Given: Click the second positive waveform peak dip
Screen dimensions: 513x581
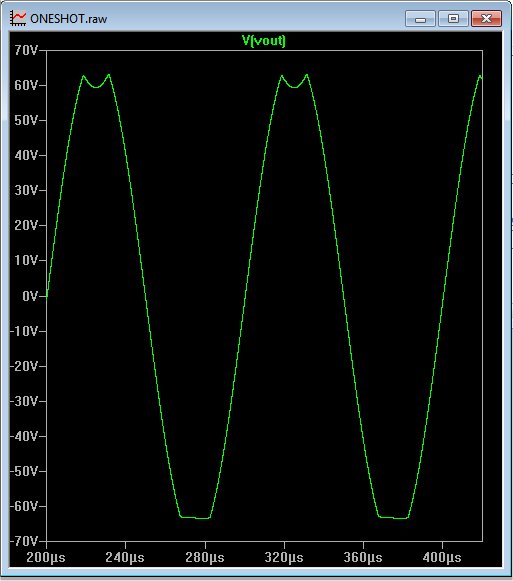Looking at the screenshot, I should pyautogui.click(x=294, y=87).
